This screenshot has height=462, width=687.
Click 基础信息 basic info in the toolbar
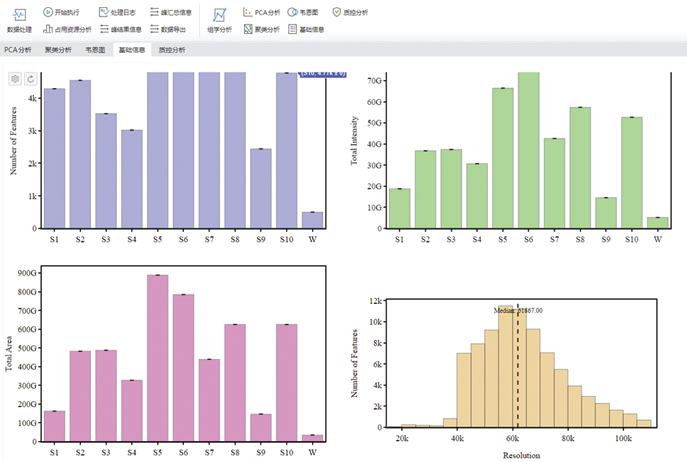pos(306,29)
